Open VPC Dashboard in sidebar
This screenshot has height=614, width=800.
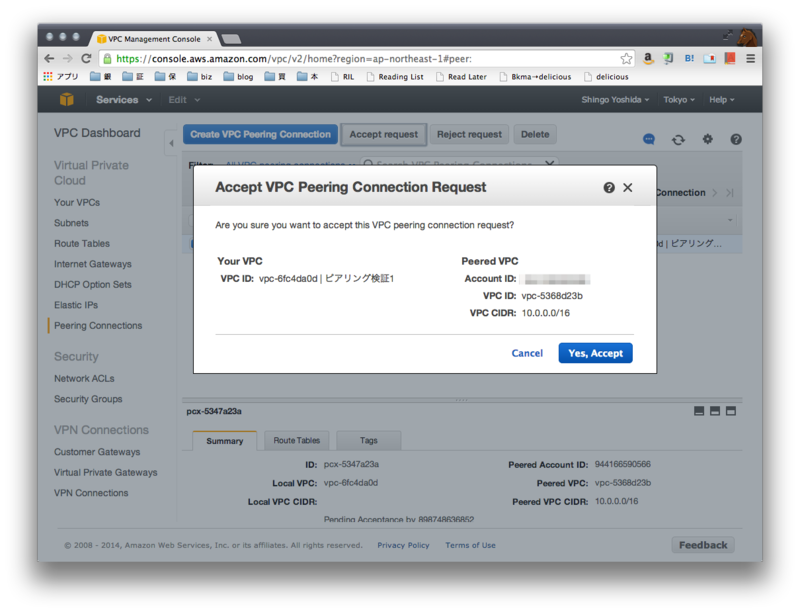(x=97, y=133)
